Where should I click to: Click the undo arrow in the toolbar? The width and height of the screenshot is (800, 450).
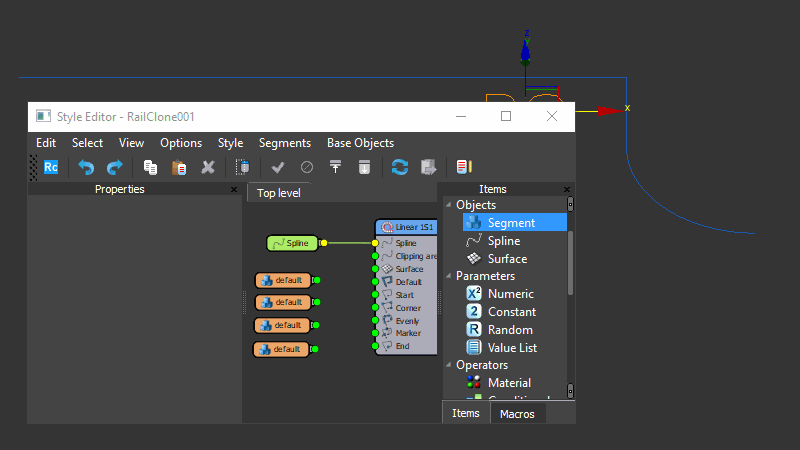(x=86, y=167)
